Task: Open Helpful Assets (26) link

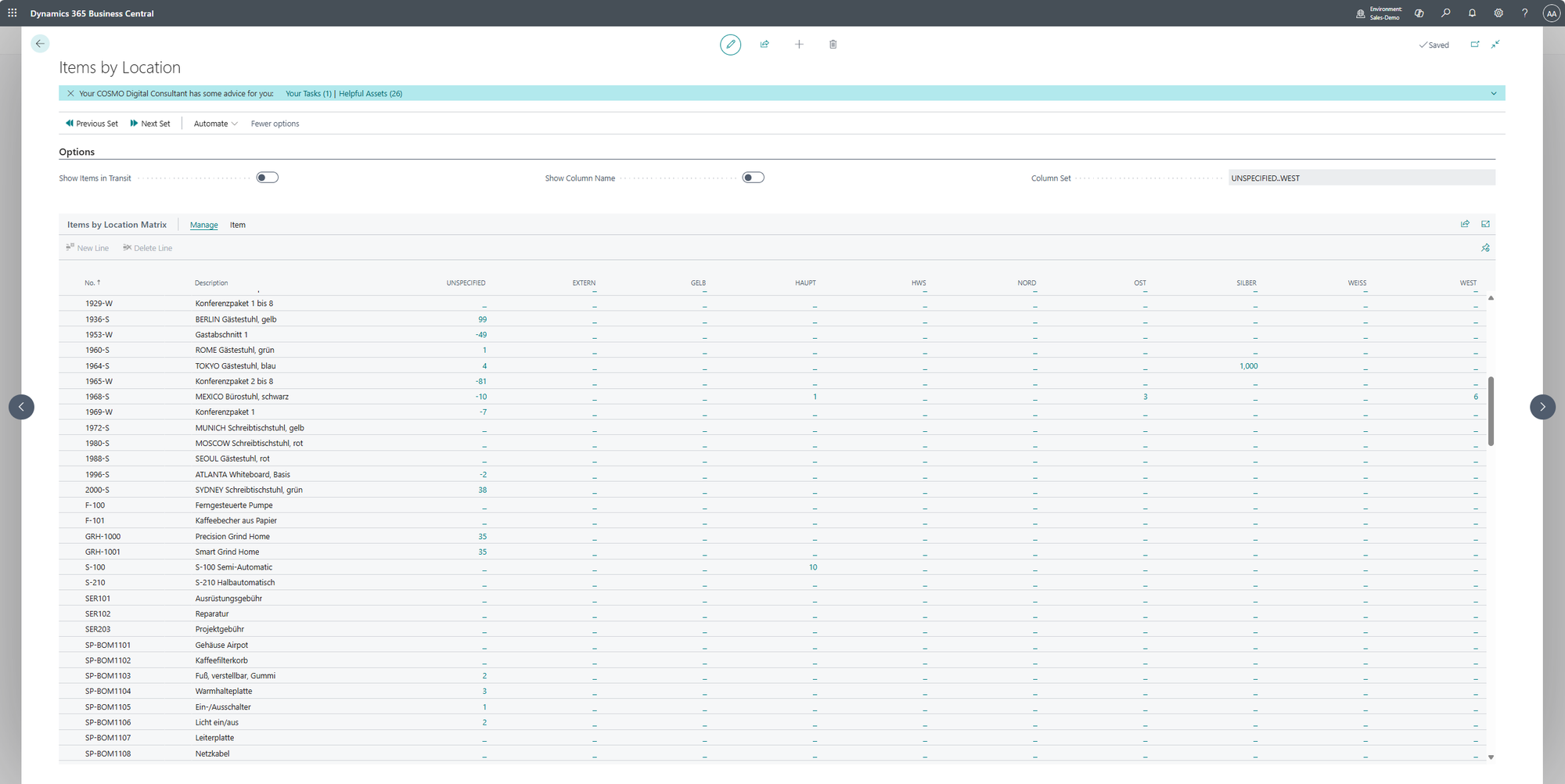Action: point(370,94)
